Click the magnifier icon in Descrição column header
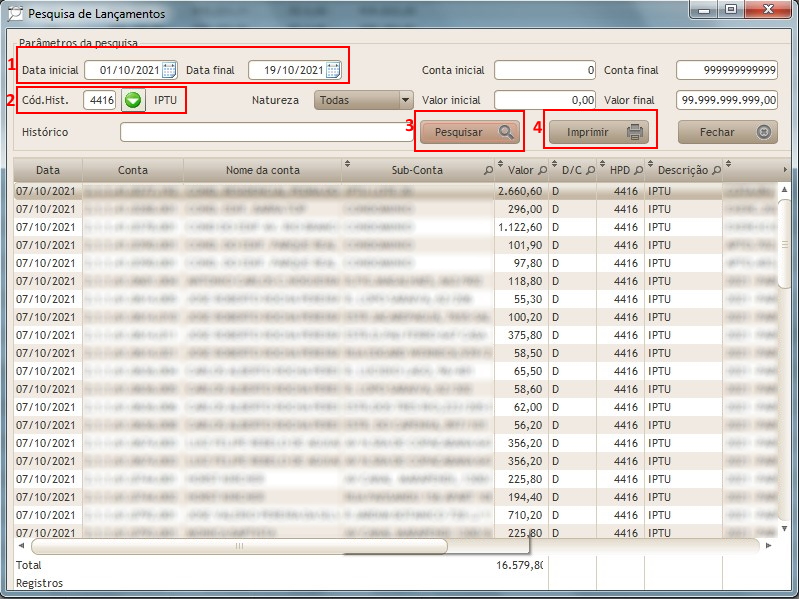The image size is (799, 599). (716, 171)
